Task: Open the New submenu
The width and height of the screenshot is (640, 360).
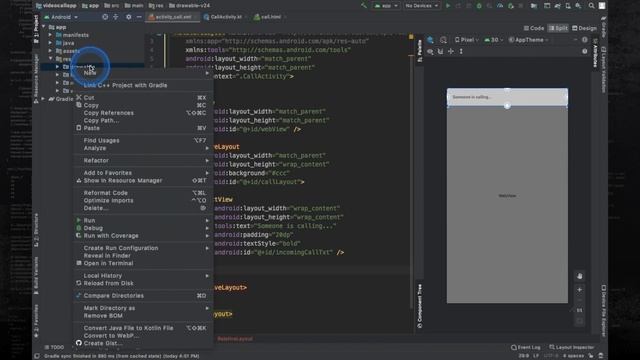Action: [143, 73]
